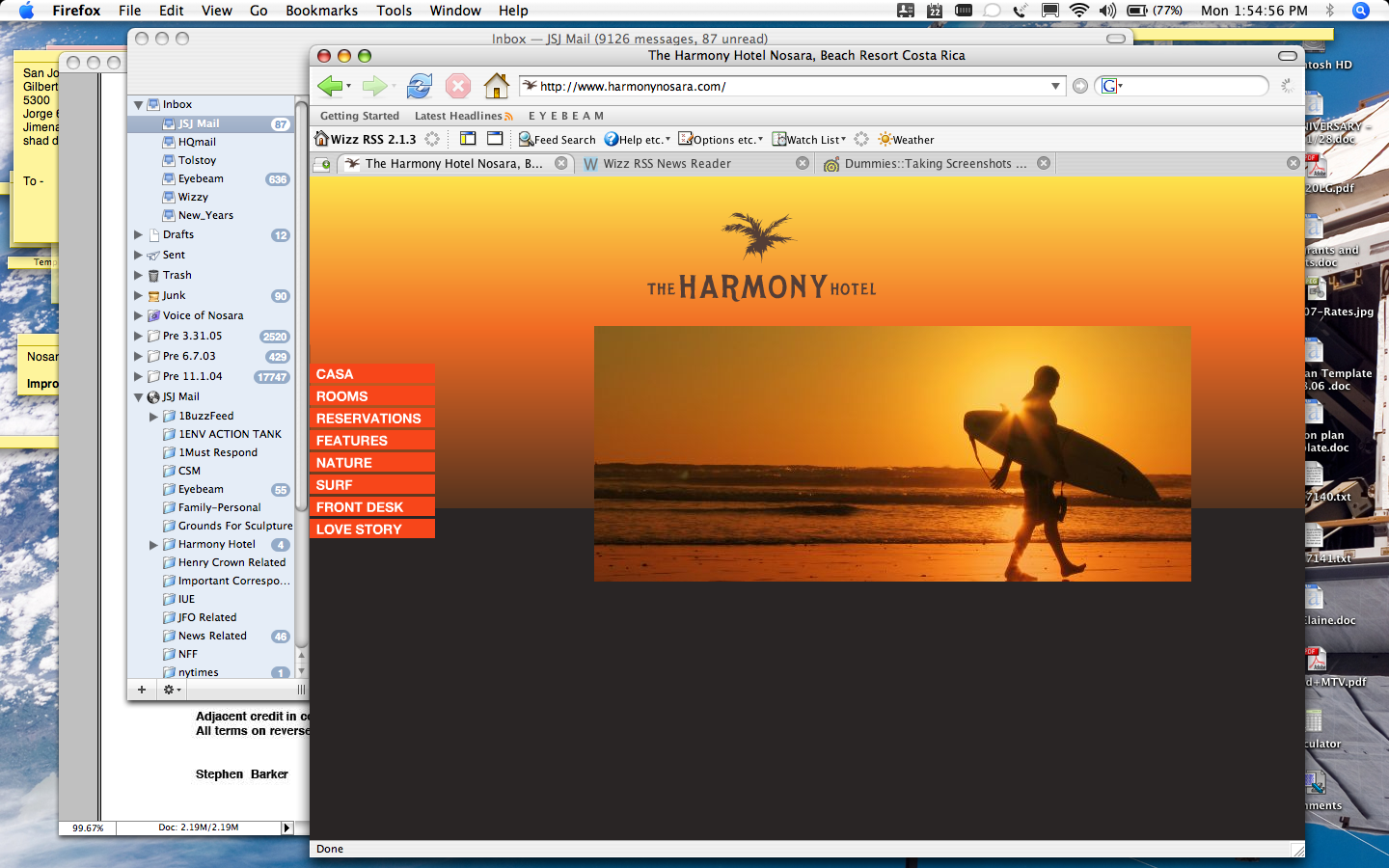Open the Bookmarks menu

pyautogui.click(x=322, y=11)
